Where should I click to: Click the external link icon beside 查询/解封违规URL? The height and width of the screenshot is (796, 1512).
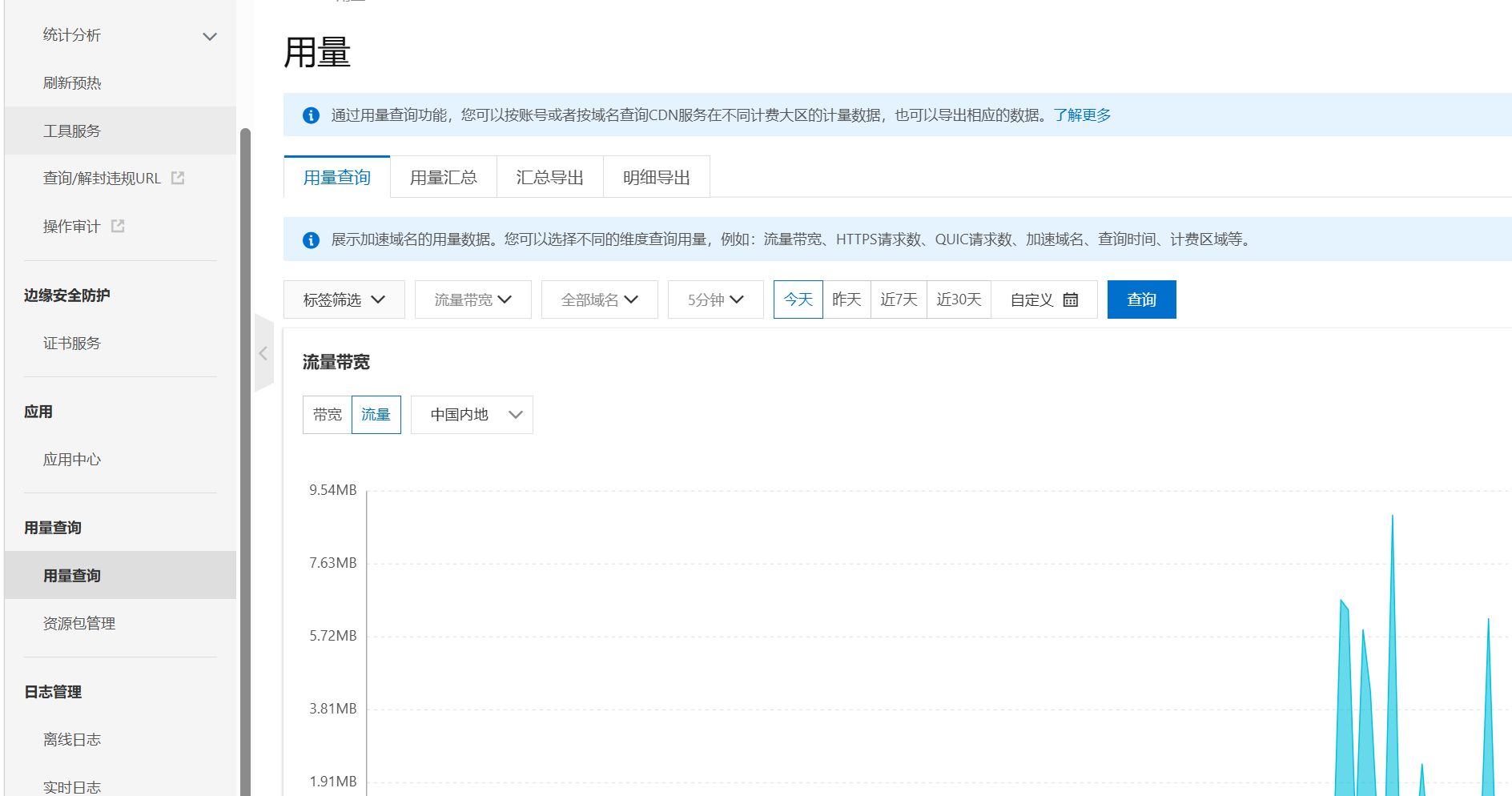coord(178,178)
